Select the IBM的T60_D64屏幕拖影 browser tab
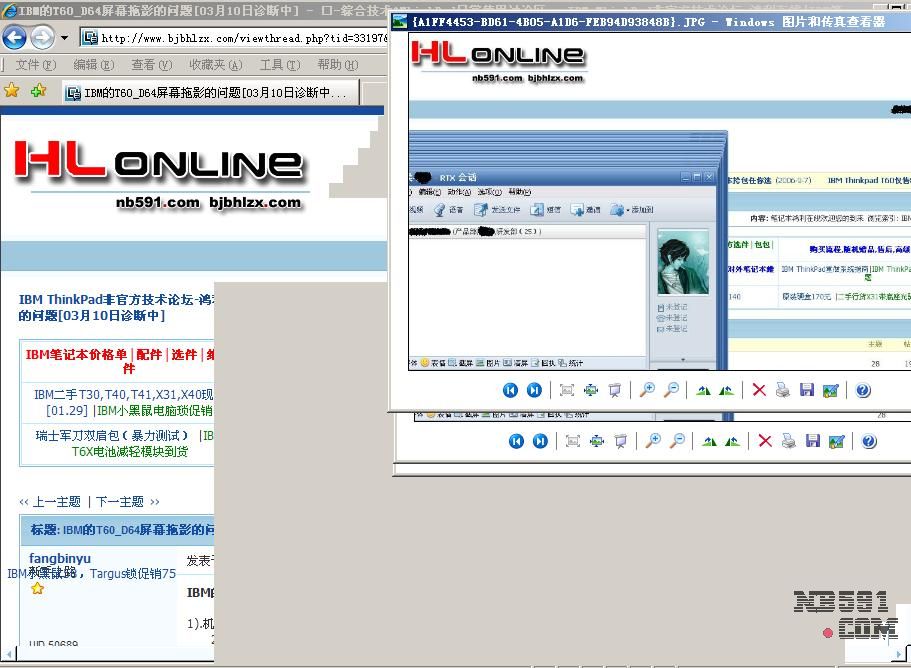Screen dimensions: 911x668 [211, 92]
